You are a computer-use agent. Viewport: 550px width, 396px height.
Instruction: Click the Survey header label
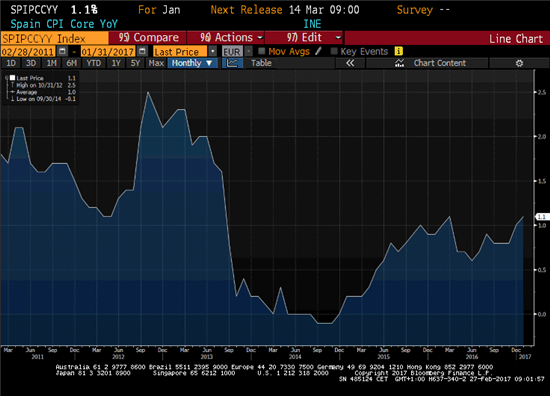[x=415, y=10]
